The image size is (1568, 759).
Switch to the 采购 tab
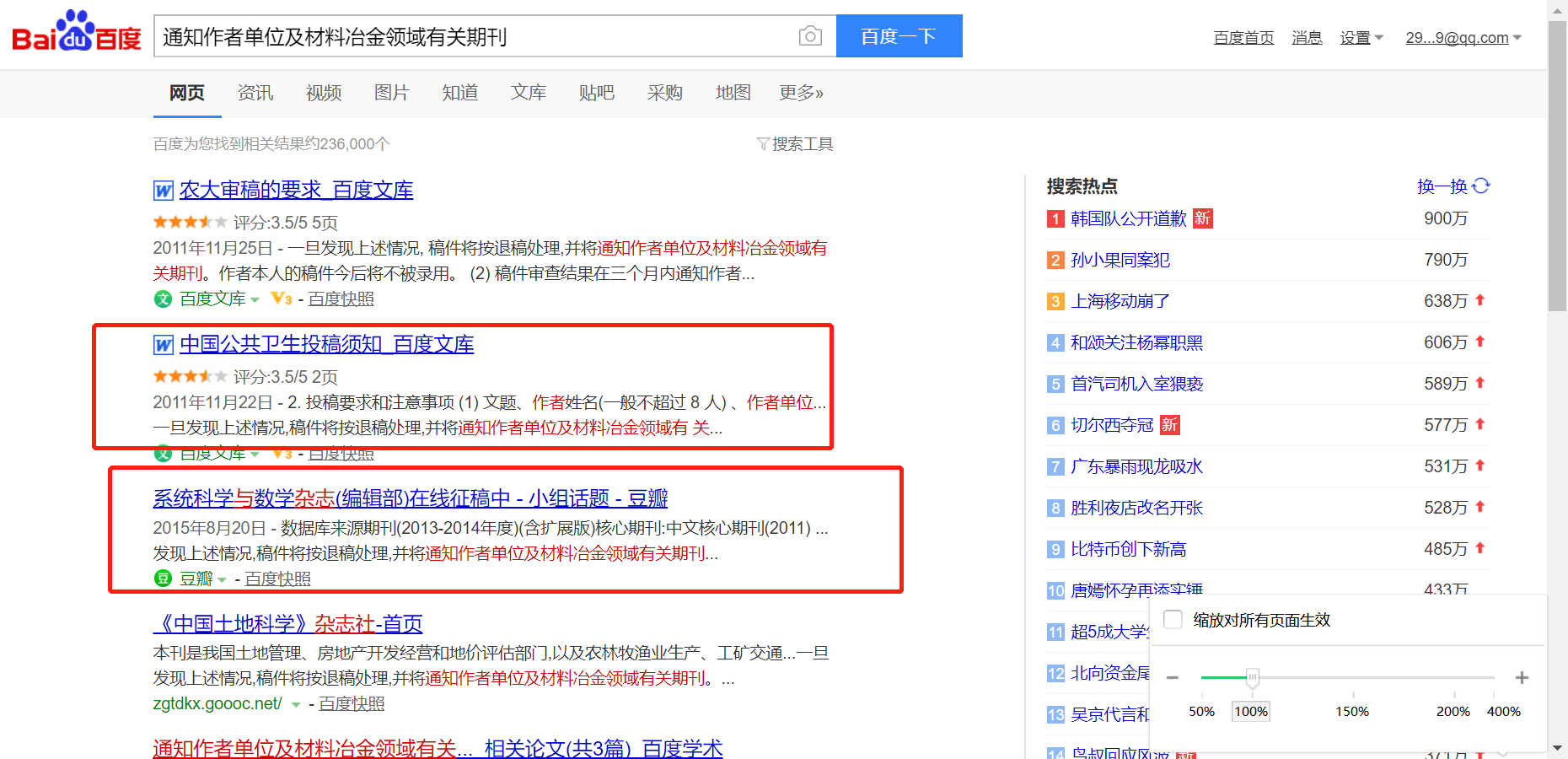coord(665,93)
